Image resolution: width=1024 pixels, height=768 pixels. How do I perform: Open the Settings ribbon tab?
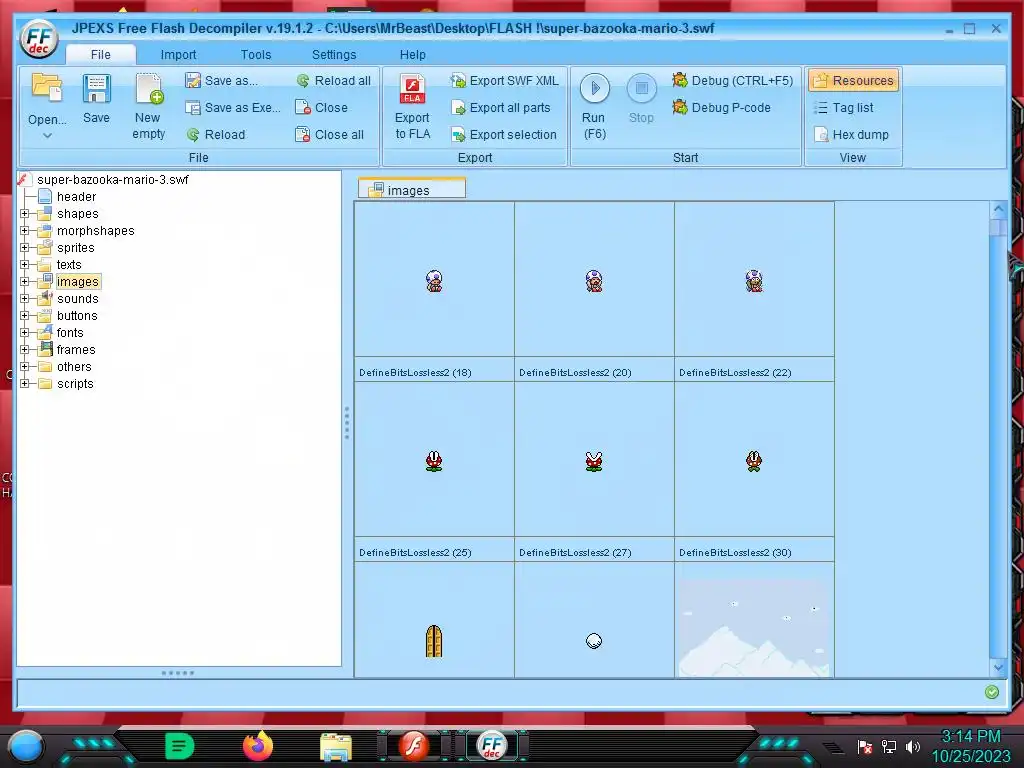click(334, 55)
